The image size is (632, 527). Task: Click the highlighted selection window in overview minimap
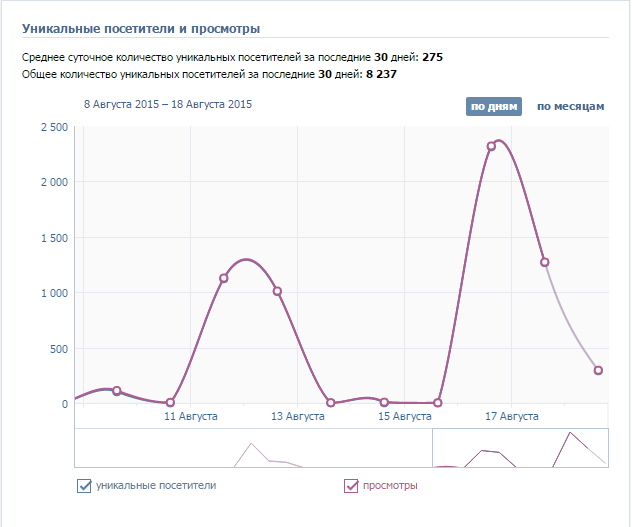pyautogui.click(x=519, y=448)
